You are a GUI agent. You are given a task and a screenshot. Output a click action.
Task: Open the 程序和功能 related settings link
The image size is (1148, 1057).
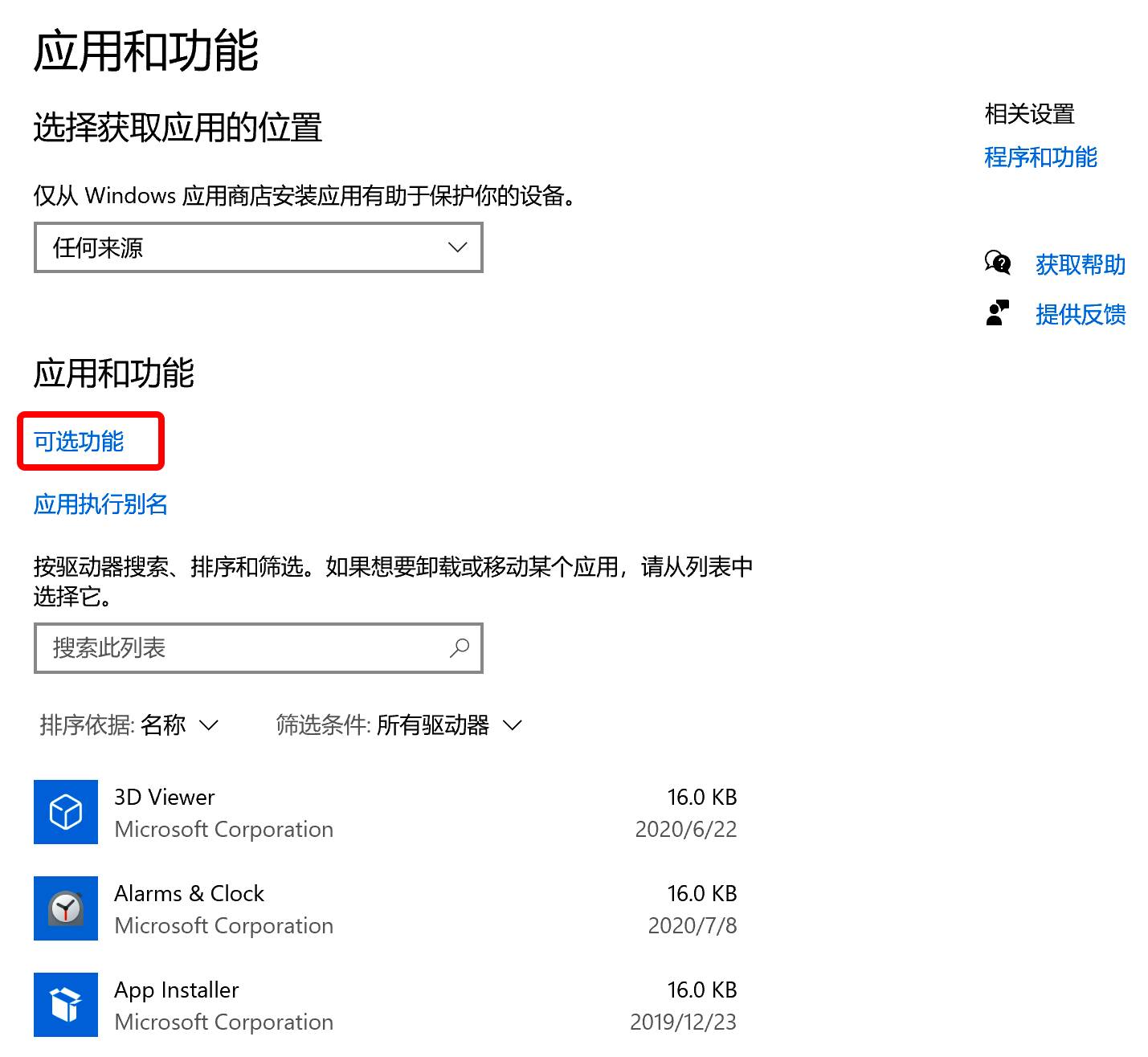point(1040,157)
